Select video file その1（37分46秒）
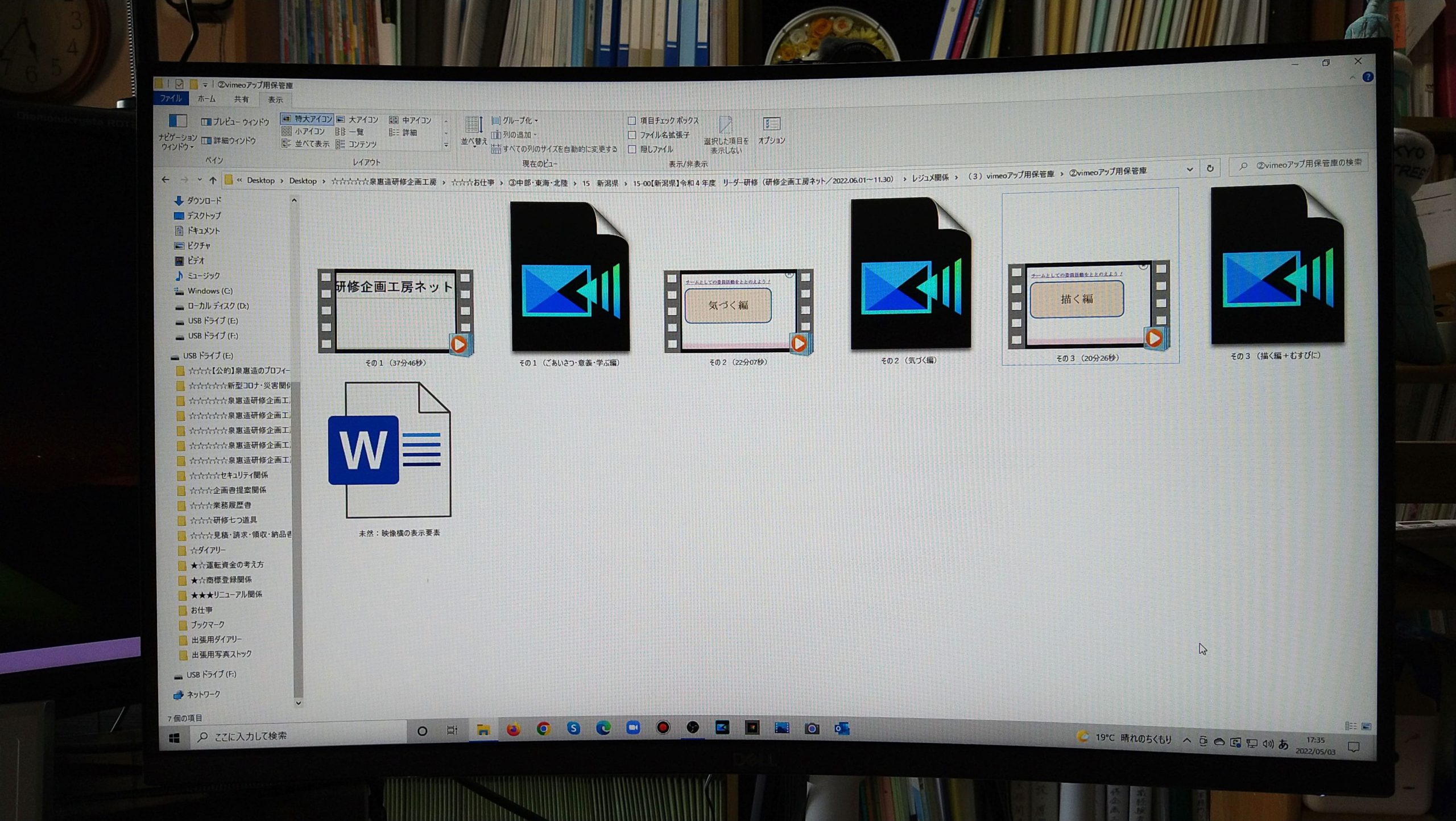The width and height of the screenshot is (1456, 821). tap(395, 316)
